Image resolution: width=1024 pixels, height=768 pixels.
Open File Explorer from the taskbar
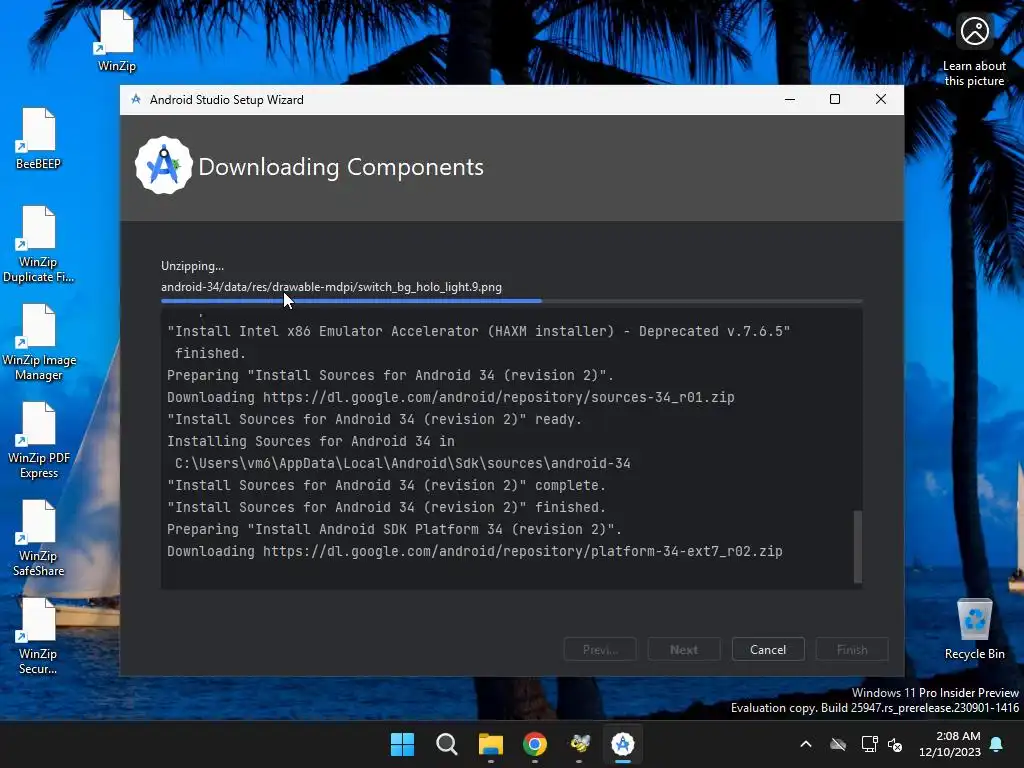point(490,744)
